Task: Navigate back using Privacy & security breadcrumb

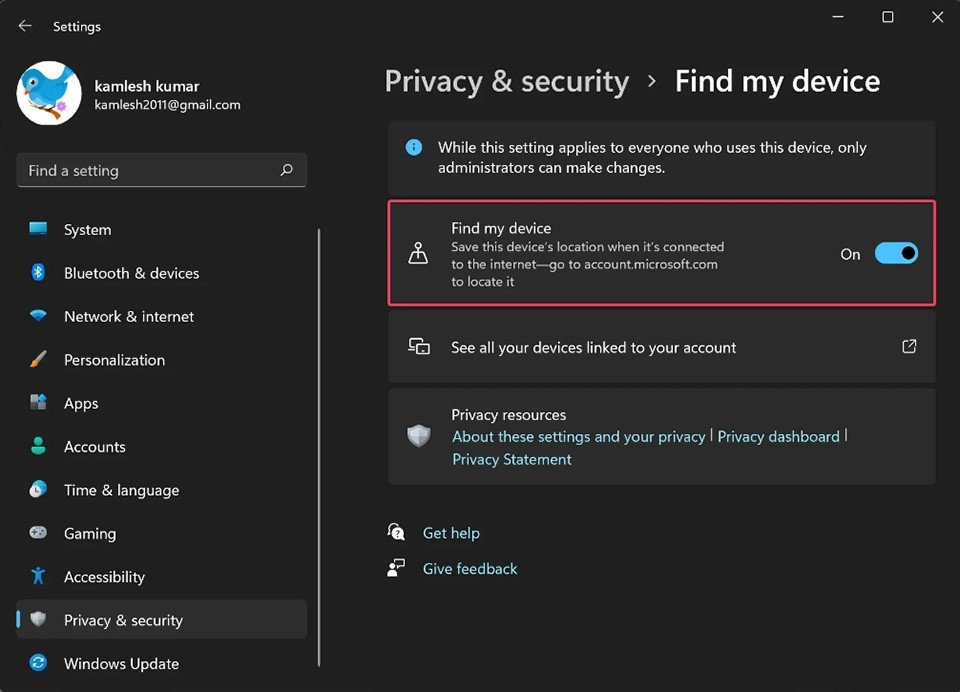Action: (507, 81)
